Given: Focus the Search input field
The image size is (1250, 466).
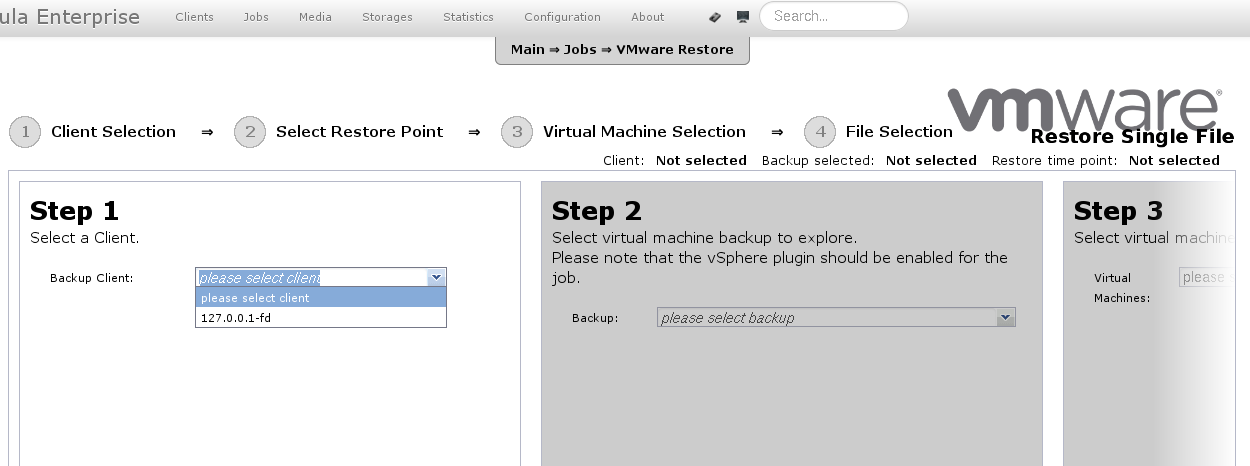Looking at the screenshot, I should pyautogui.click(x=833, y=16).
